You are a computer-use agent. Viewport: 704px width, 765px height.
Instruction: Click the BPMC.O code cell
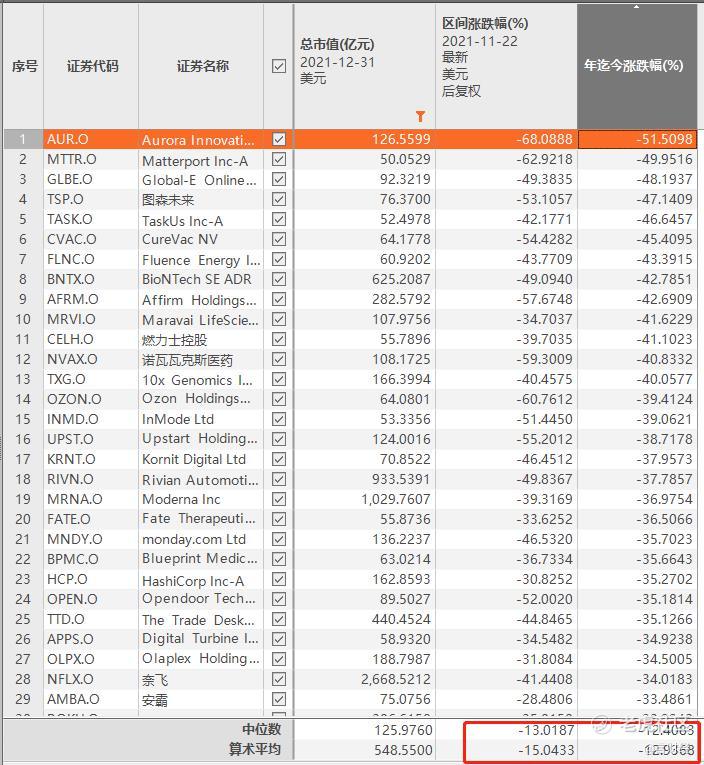[91, 559]
